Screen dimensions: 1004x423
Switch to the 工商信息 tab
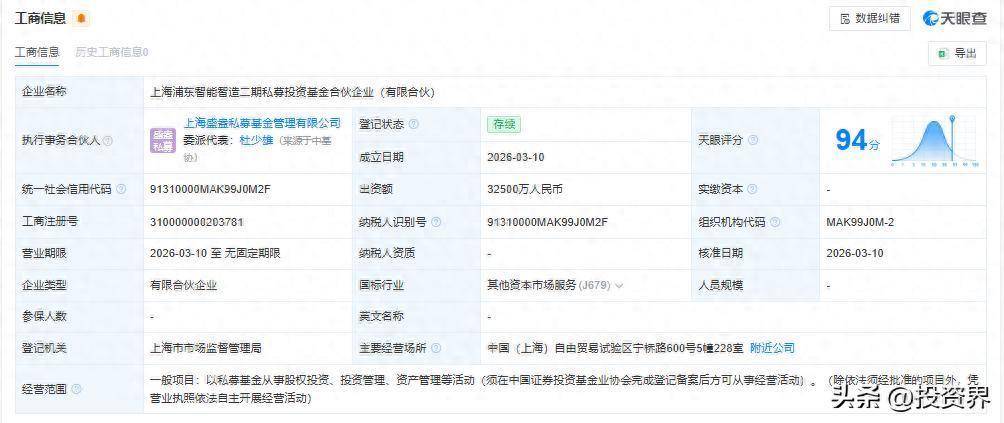point(37,52)
